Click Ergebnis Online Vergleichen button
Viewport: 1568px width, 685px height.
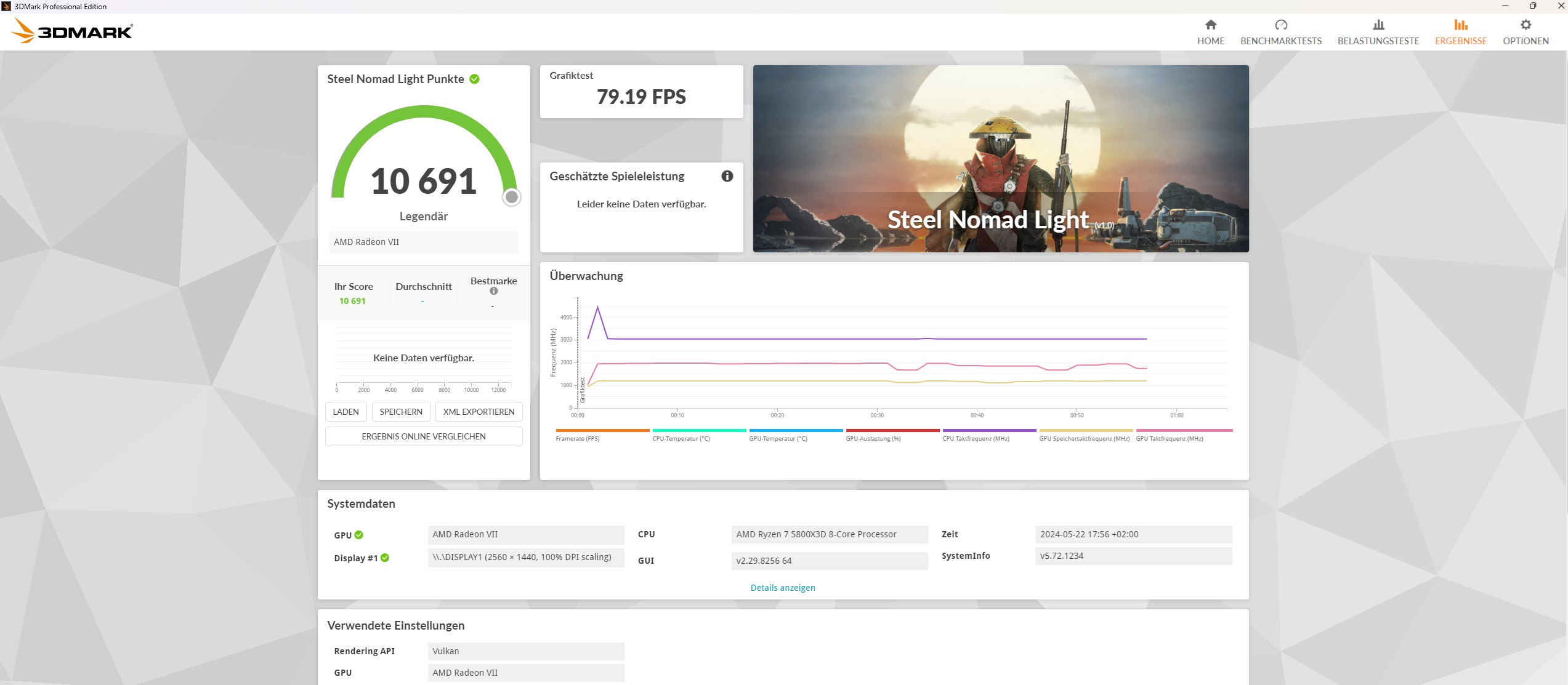click(x=423, y=436)
